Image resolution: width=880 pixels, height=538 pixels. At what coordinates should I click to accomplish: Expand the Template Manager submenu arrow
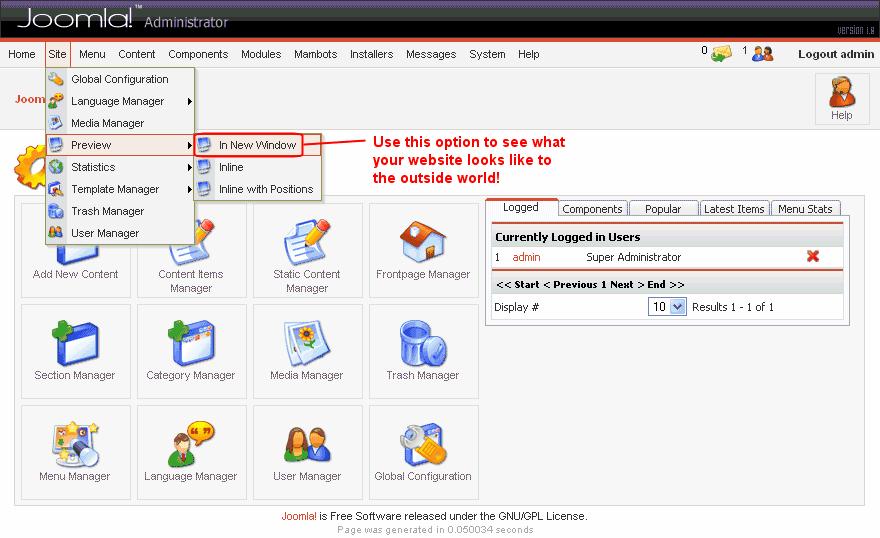coord(190,190)
